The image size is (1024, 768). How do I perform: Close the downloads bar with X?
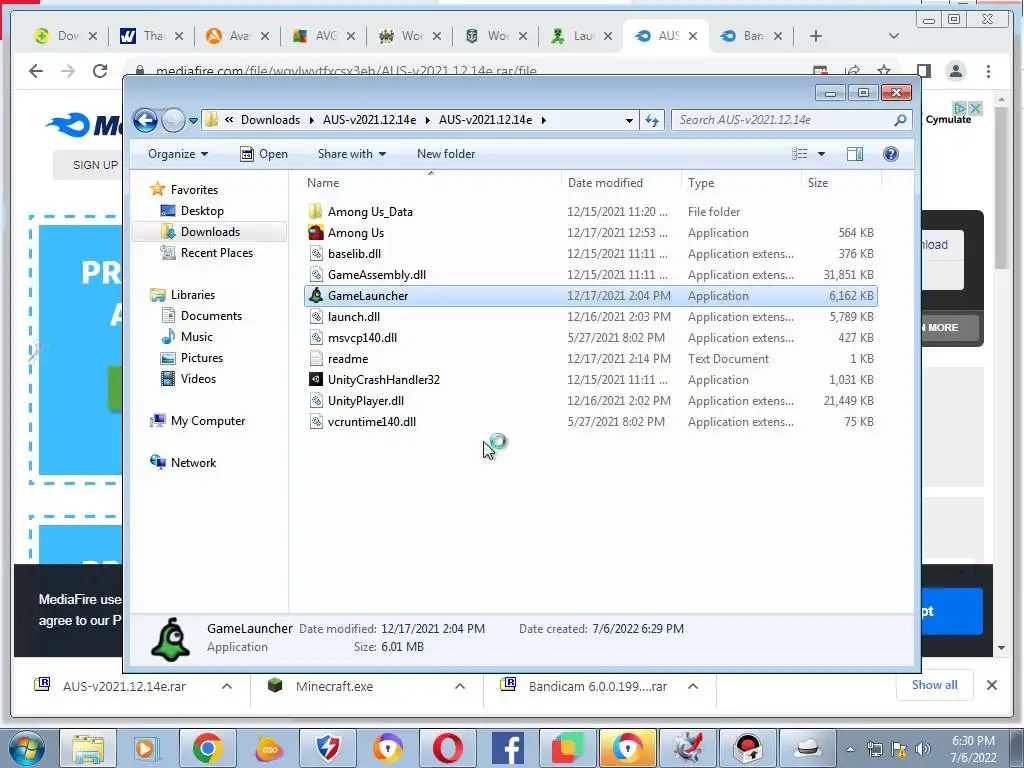click(x=991, y=685)
